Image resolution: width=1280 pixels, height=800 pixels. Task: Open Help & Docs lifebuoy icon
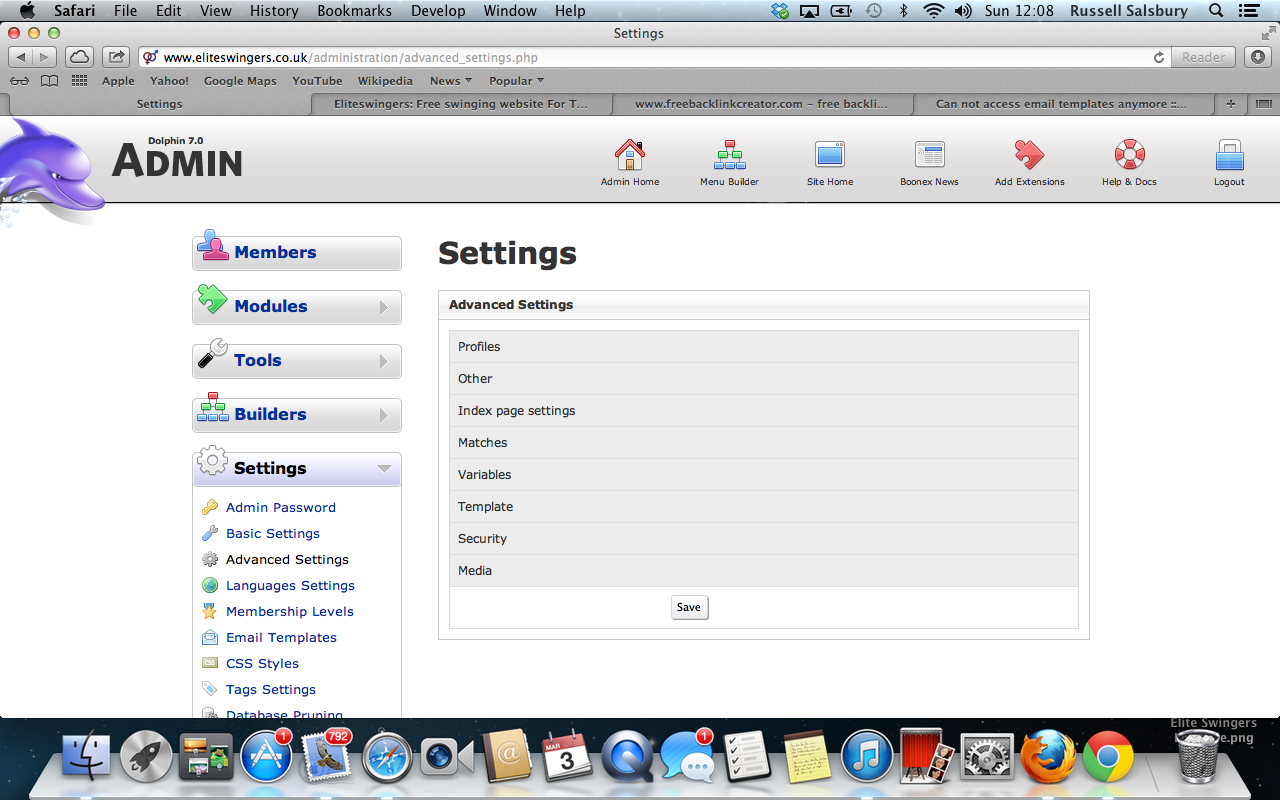(1129, 156)
